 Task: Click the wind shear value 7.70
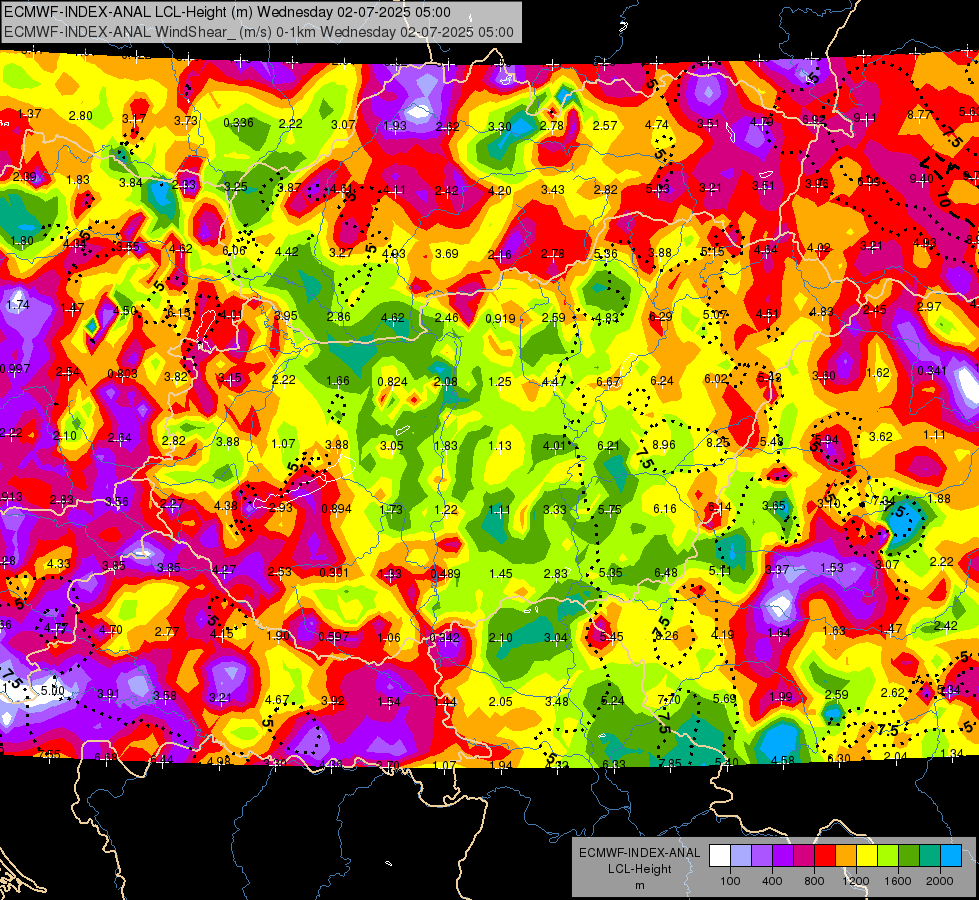point(669,700)
